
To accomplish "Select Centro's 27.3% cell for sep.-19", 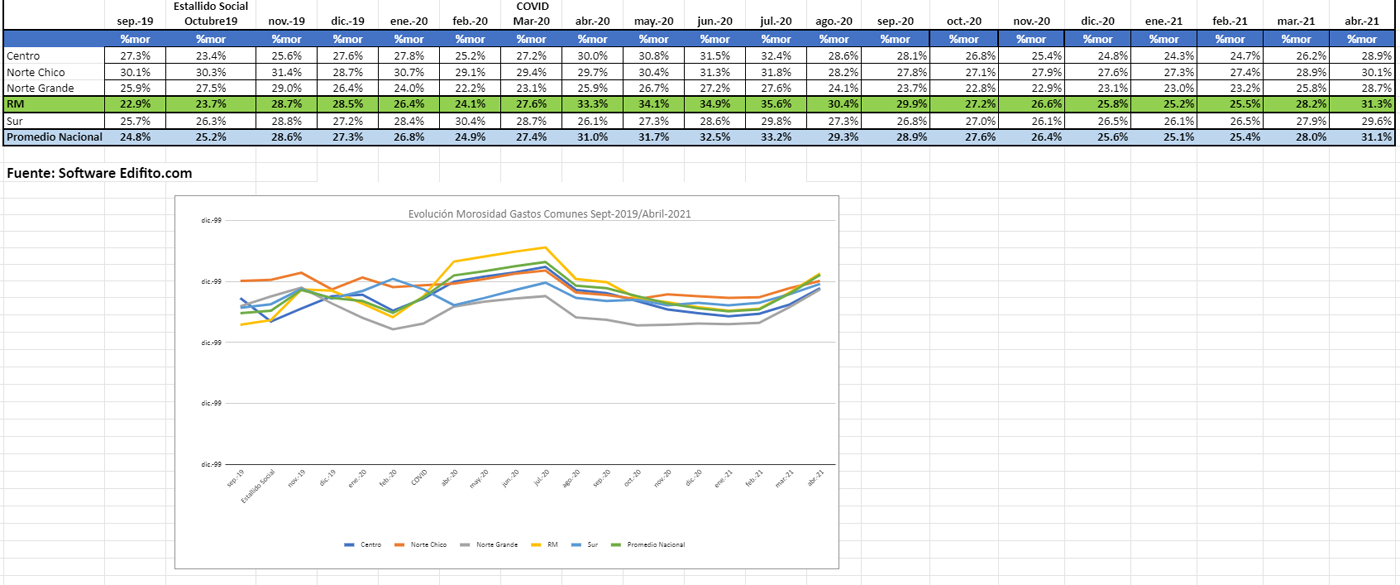I will coord(135,56).
